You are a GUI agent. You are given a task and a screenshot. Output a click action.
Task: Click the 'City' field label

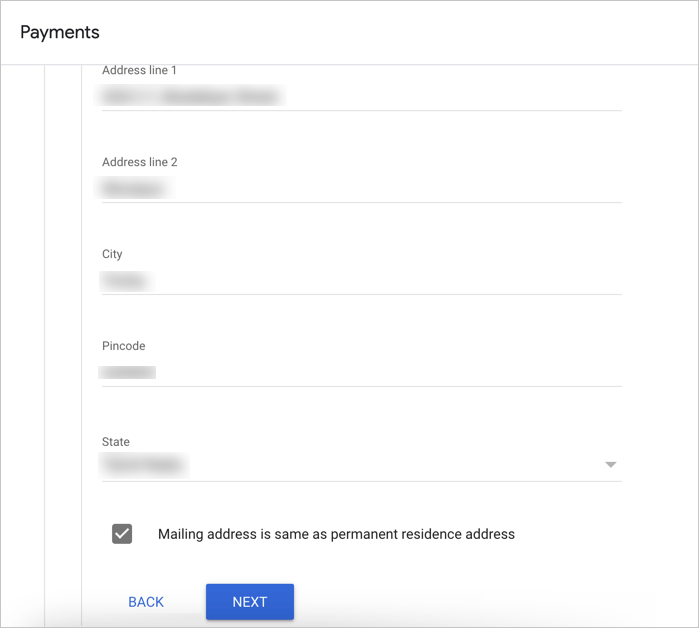pyautogui.click(x=112, y=254)
